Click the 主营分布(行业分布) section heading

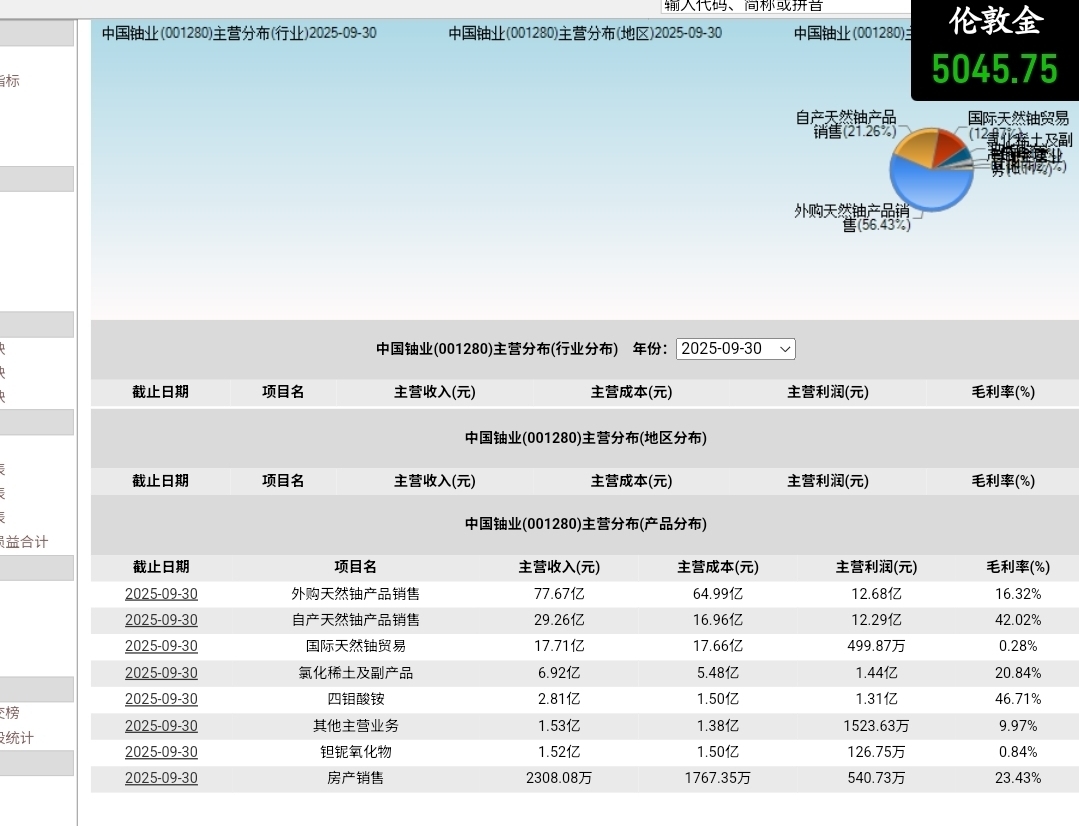497,349
